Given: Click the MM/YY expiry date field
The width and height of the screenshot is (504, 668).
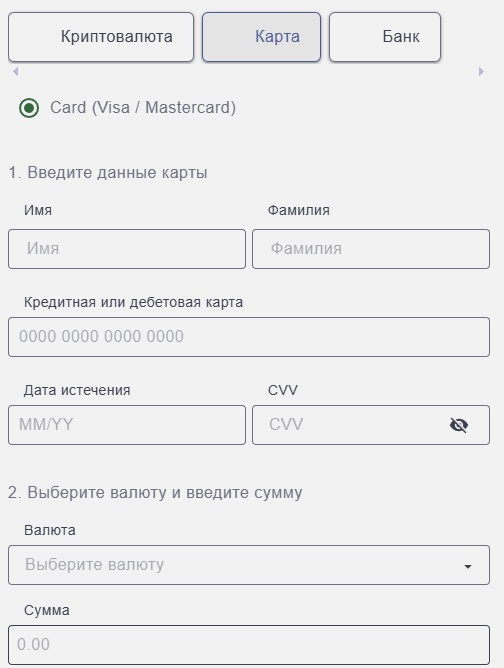Looking at the screenshot, I should click(x=127, y=425).
